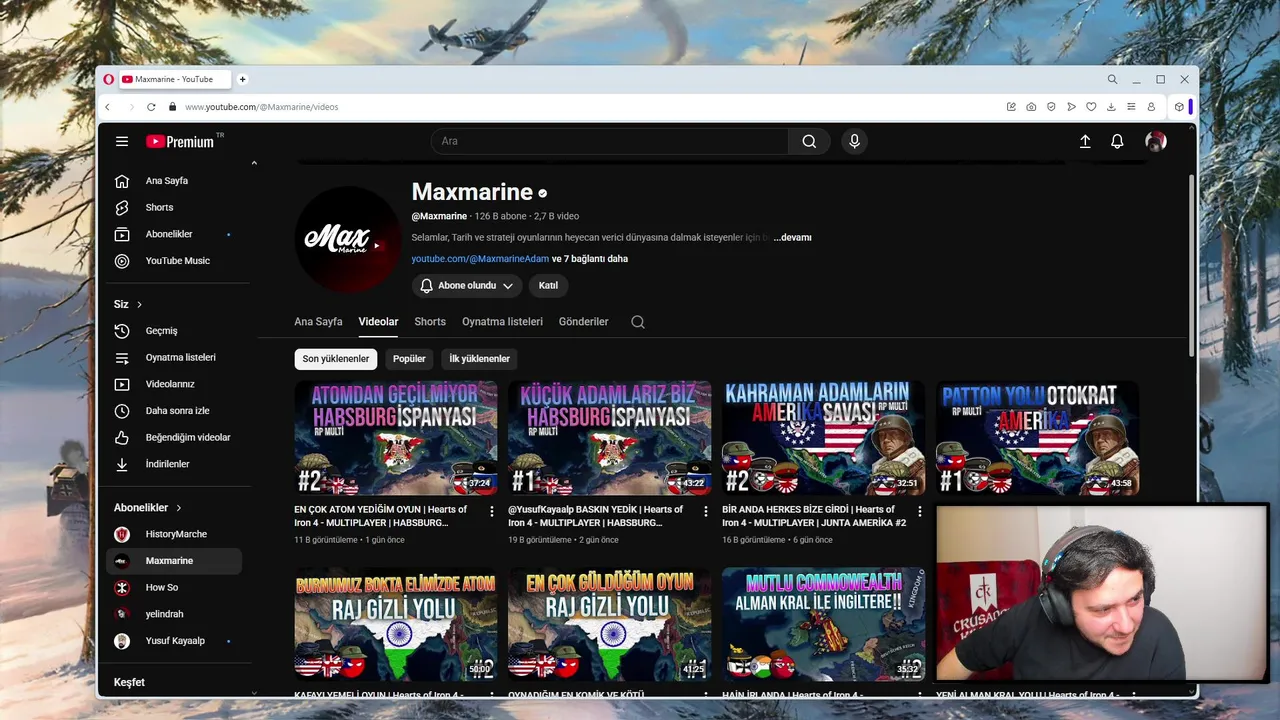Viewport: 1280px width, 720px height.
Task: Open browser downloads icon
Action: tap(1111, 107)
